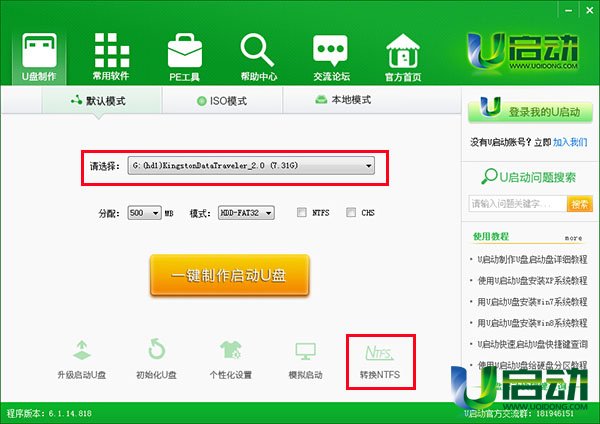Screen dimensions: 600x424
Task: Open the PE工具 briefcase icon
Action: 185,52
